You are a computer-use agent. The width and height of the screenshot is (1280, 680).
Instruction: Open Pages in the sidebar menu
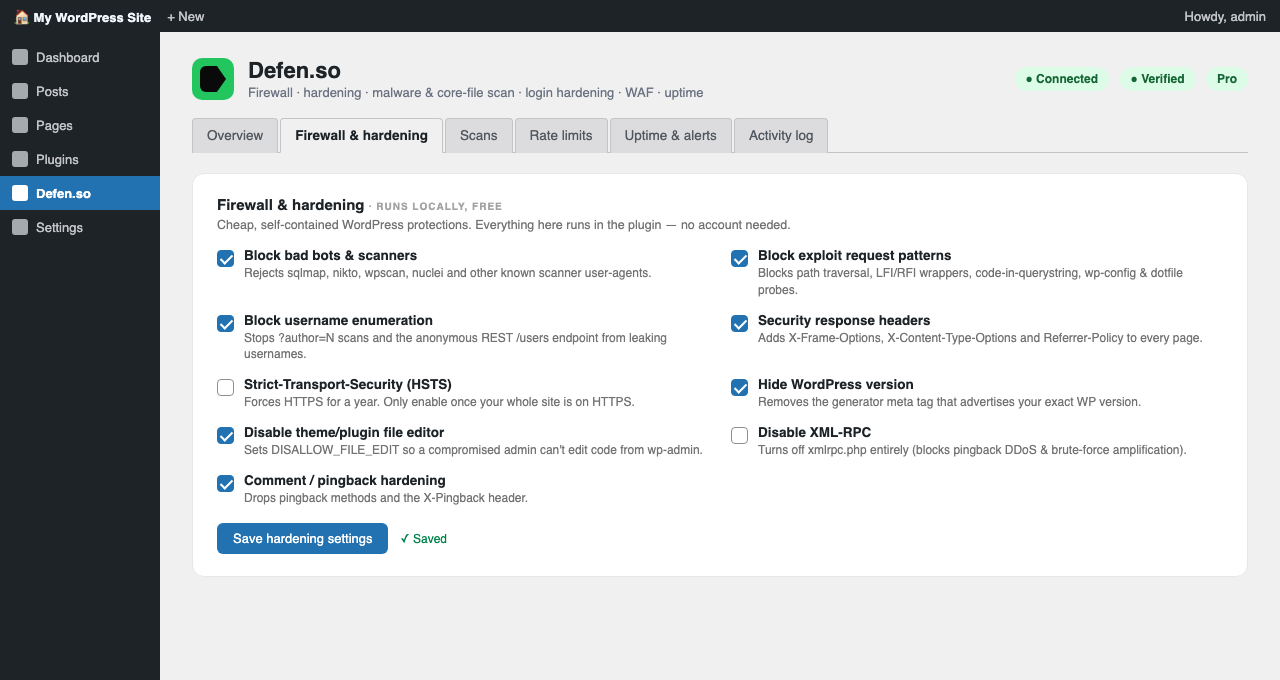click(80, 125)
